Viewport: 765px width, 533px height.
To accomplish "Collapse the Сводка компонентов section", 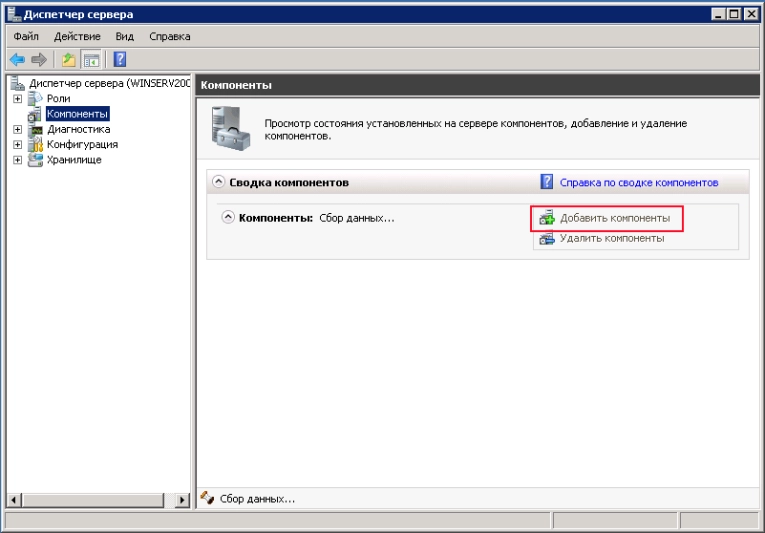I will (219, 182).
